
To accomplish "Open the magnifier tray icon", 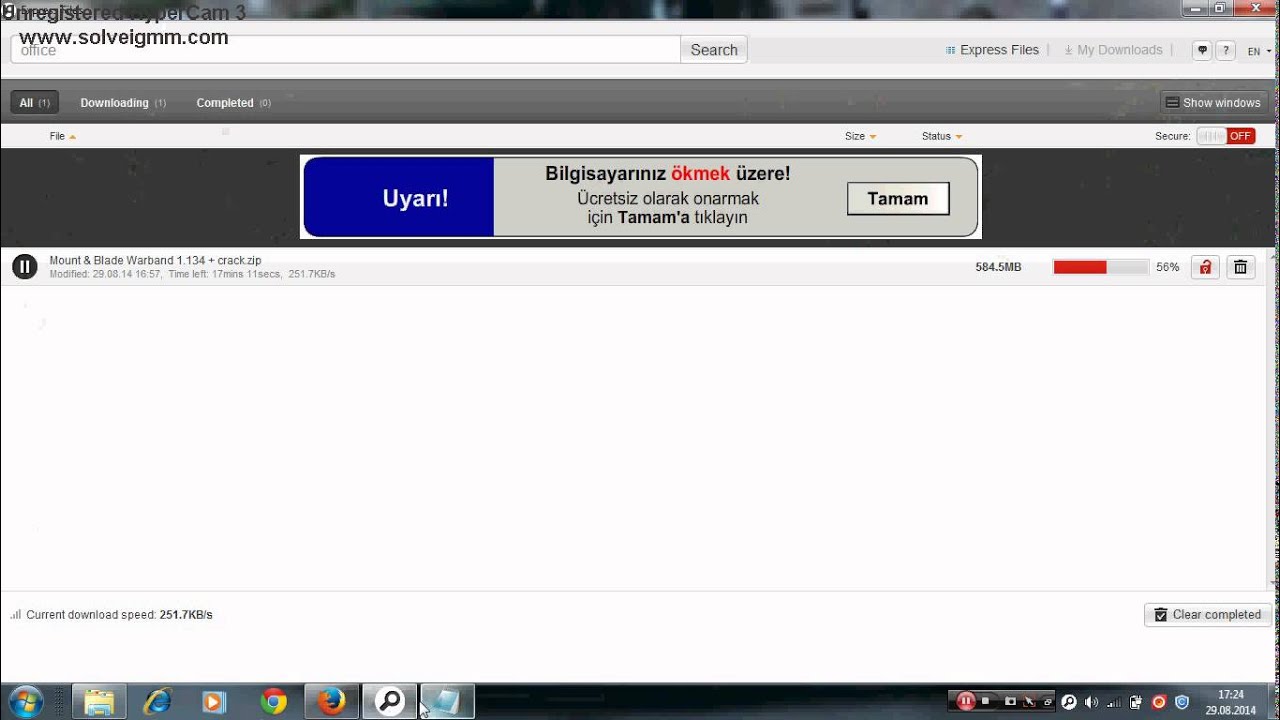I will pos(1069,702).
